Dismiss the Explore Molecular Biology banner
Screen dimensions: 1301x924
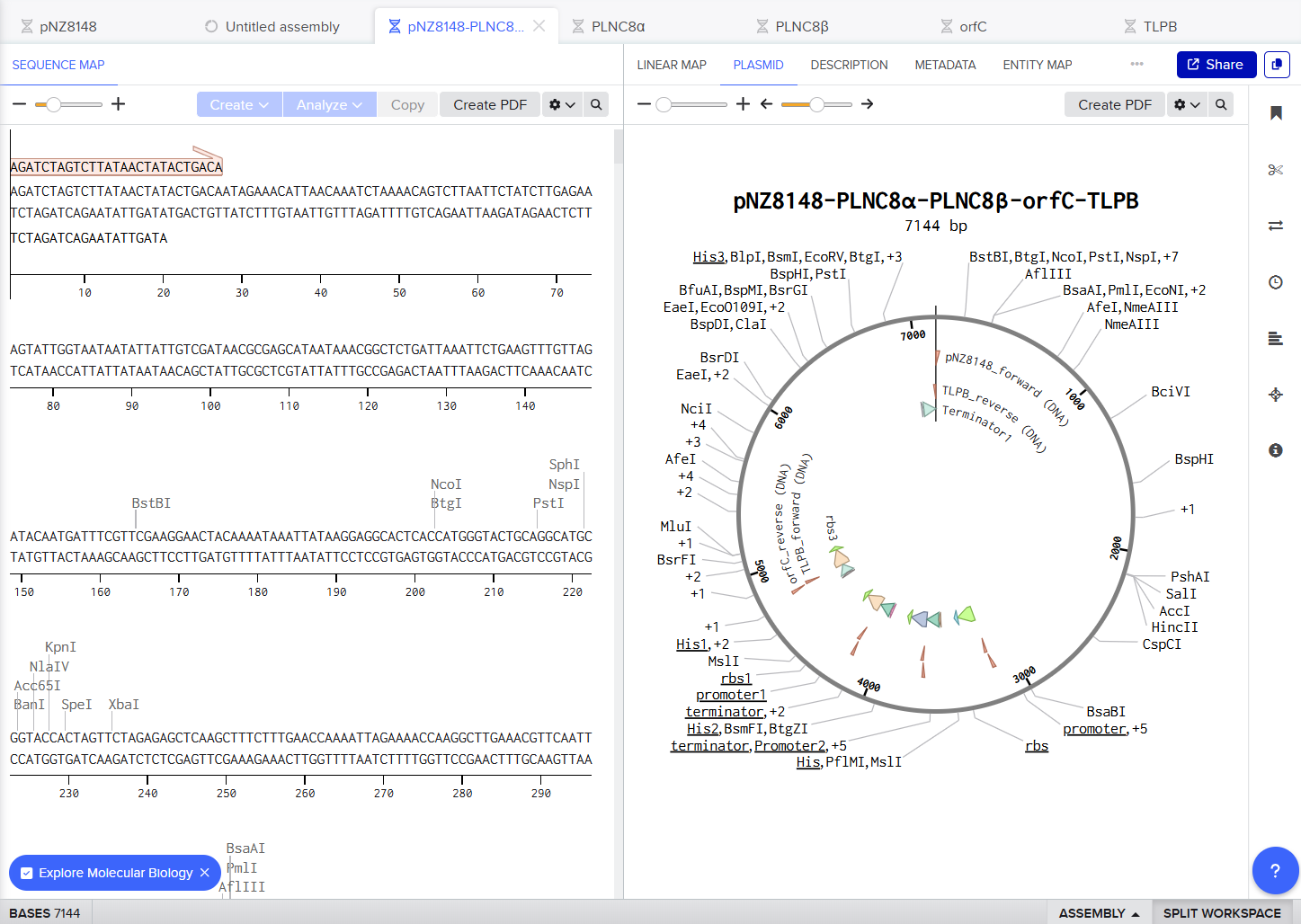205,873
